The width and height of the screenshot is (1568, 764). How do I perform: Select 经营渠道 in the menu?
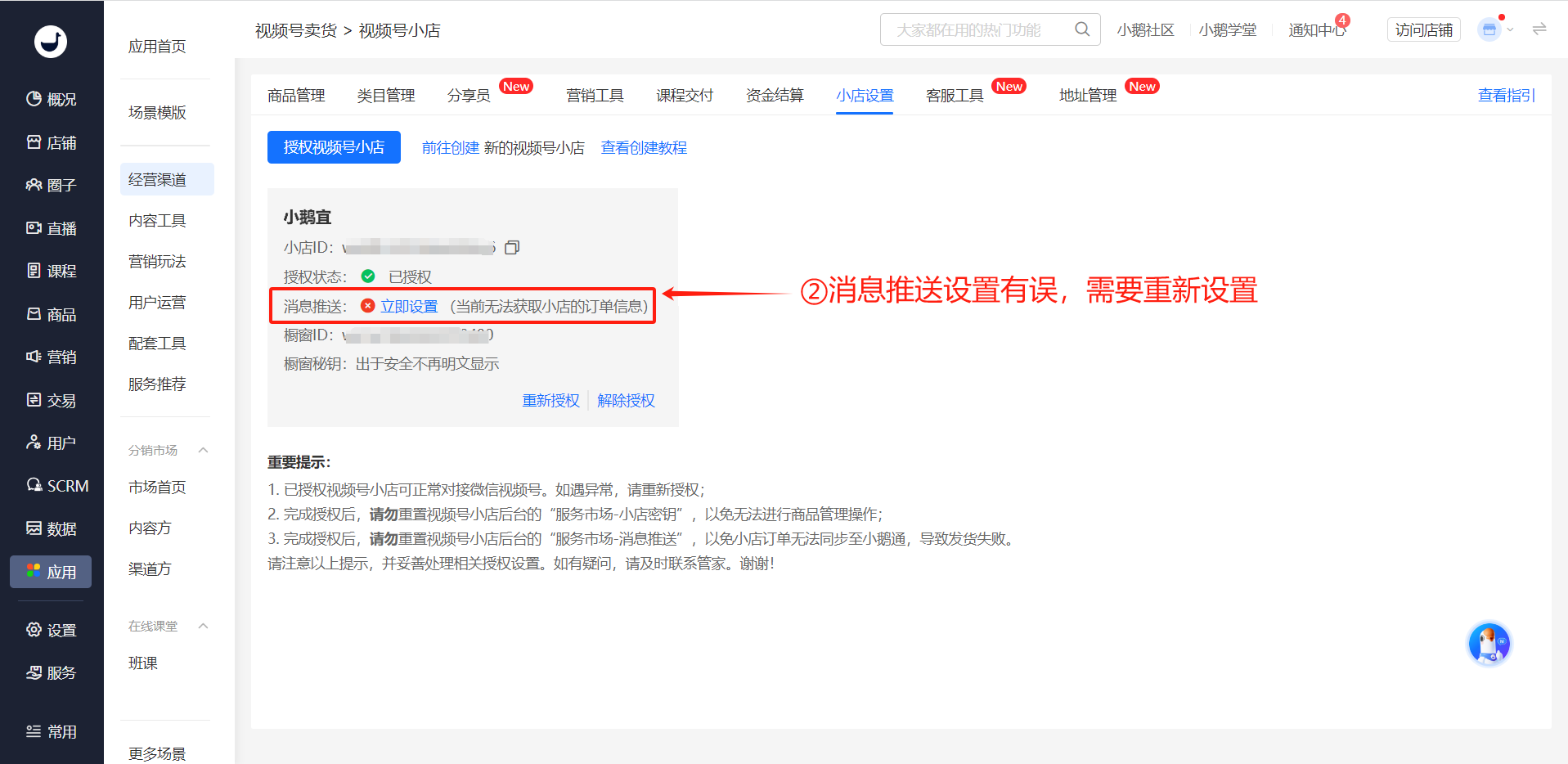coord(167,179)
